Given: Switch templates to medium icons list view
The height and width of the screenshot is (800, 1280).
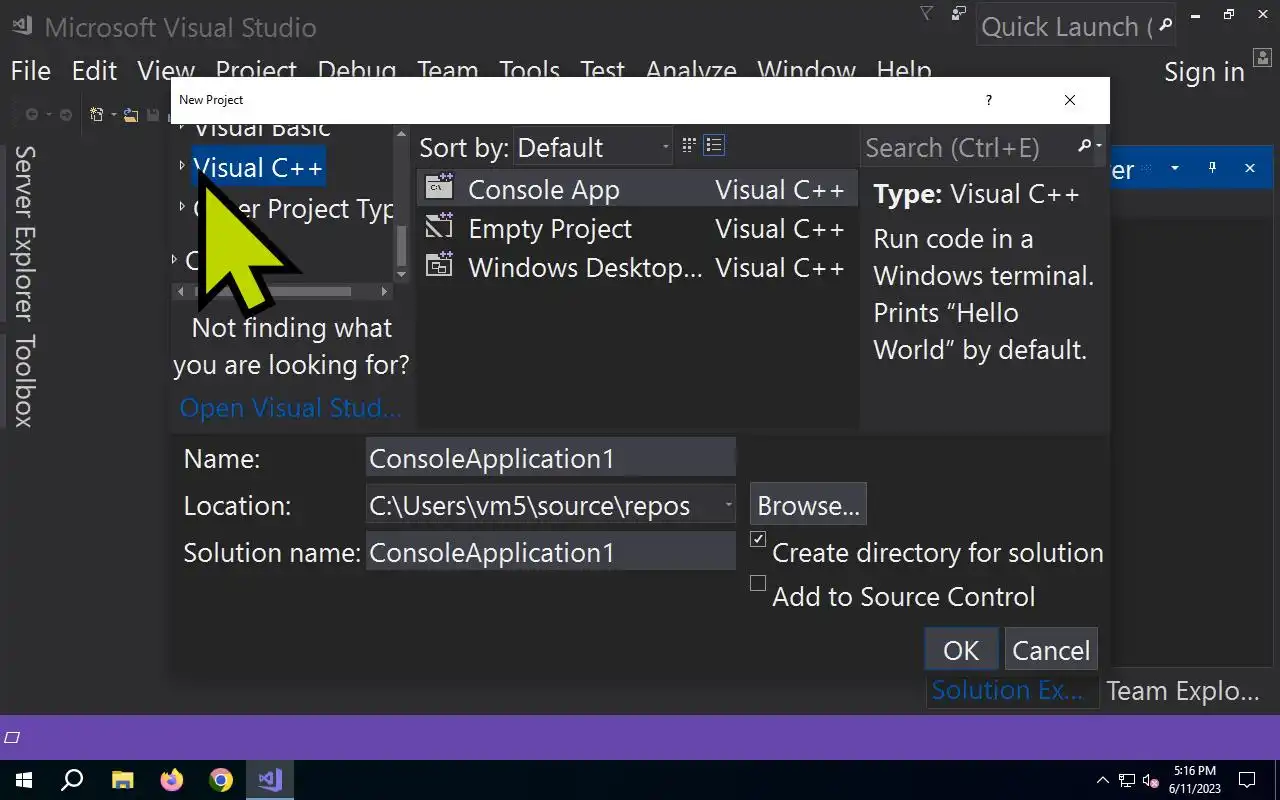Looking at the screenshot, I should [x=714, y=146].
